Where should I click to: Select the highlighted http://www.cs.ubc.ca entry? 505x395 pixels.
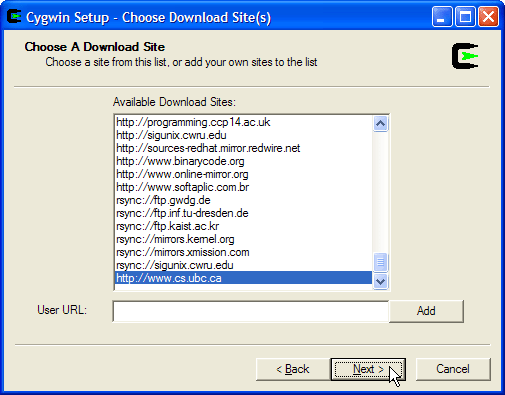pos(243,278)
